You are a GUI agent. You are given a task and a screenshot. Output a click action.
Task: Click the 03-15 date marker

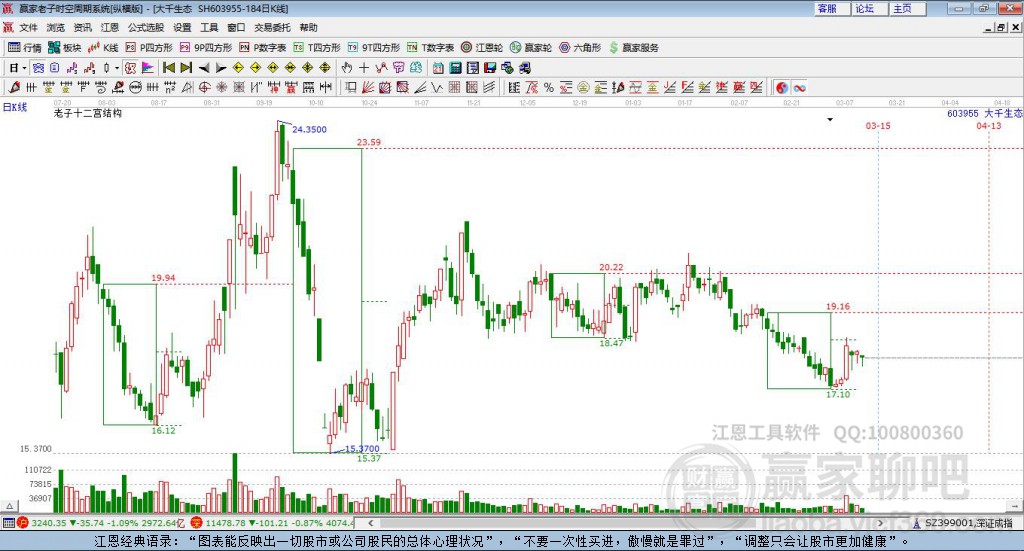tap(878, 126)
